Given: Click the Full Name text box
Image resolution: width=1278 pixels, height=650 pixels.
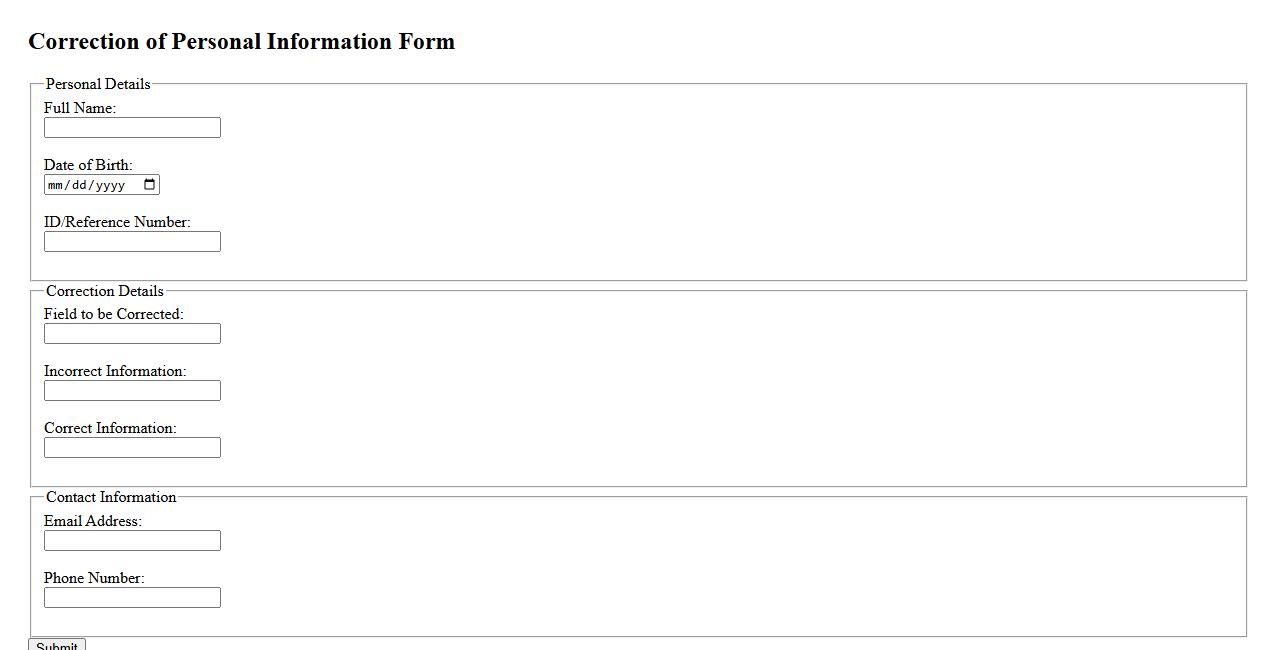Looking at the screenshot, I should point(132,128).
